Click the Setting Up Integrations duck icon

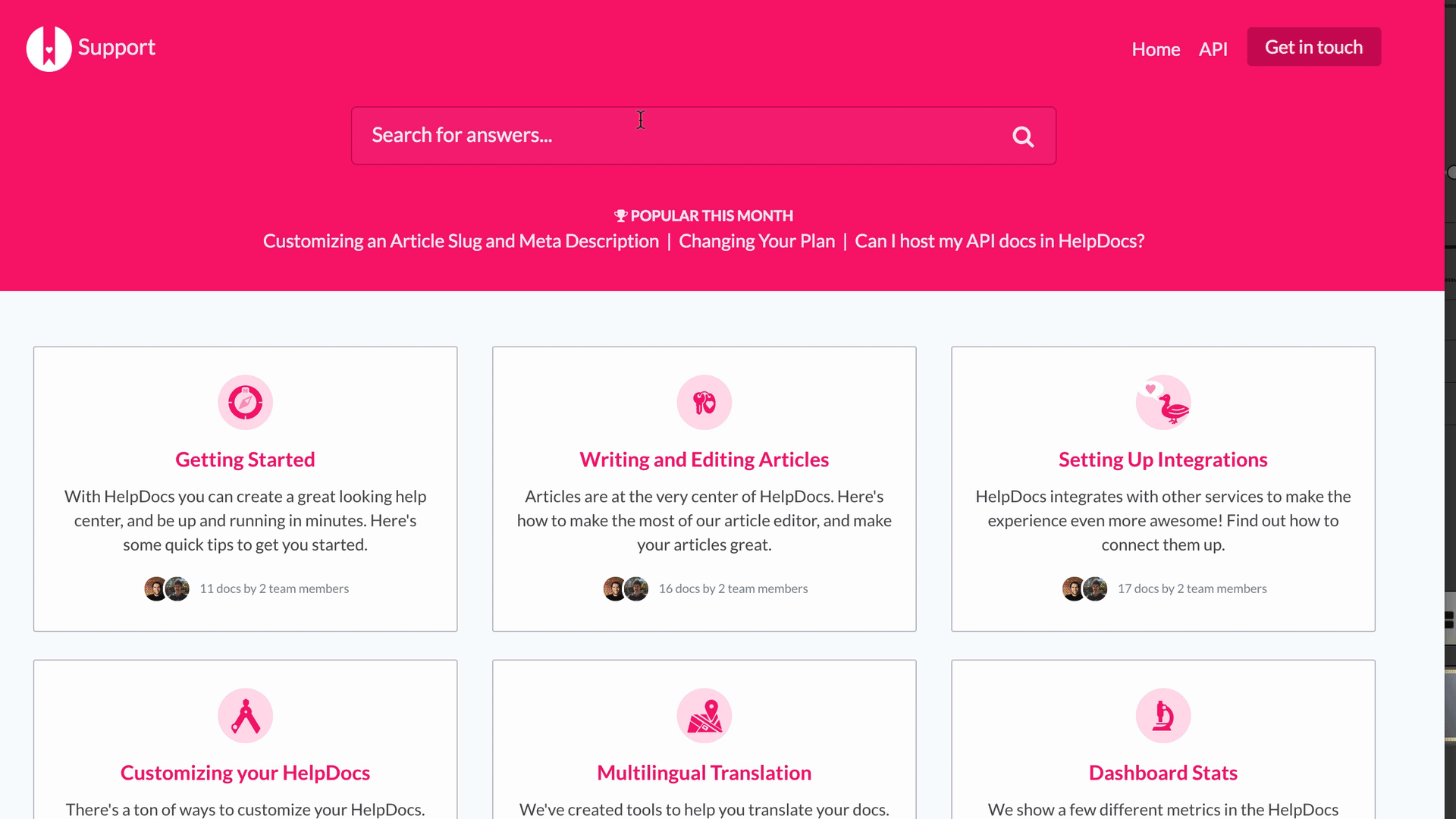pyautogui.click(x=1163, y=402)
